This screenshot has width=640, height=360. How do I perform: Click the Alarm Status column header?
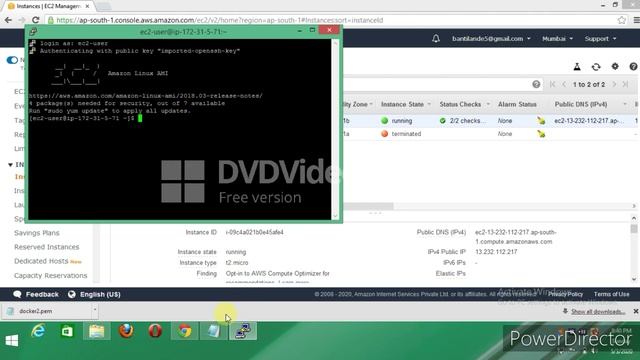click(517, 104)
